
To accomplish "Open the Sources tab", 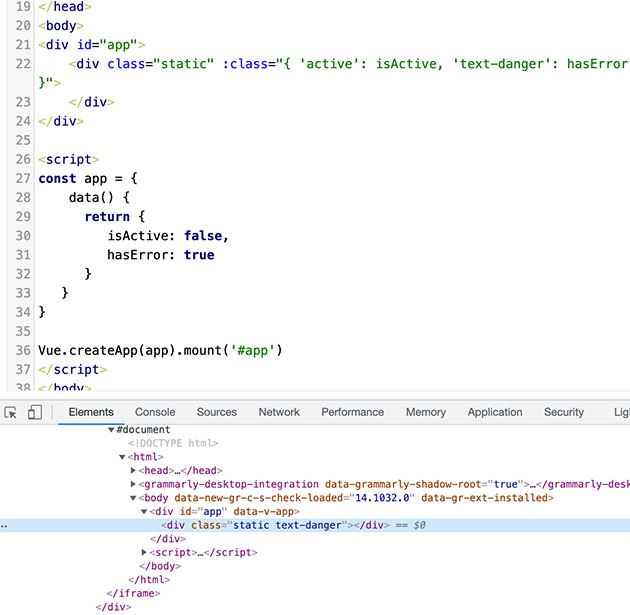I will tap(217, 412).
